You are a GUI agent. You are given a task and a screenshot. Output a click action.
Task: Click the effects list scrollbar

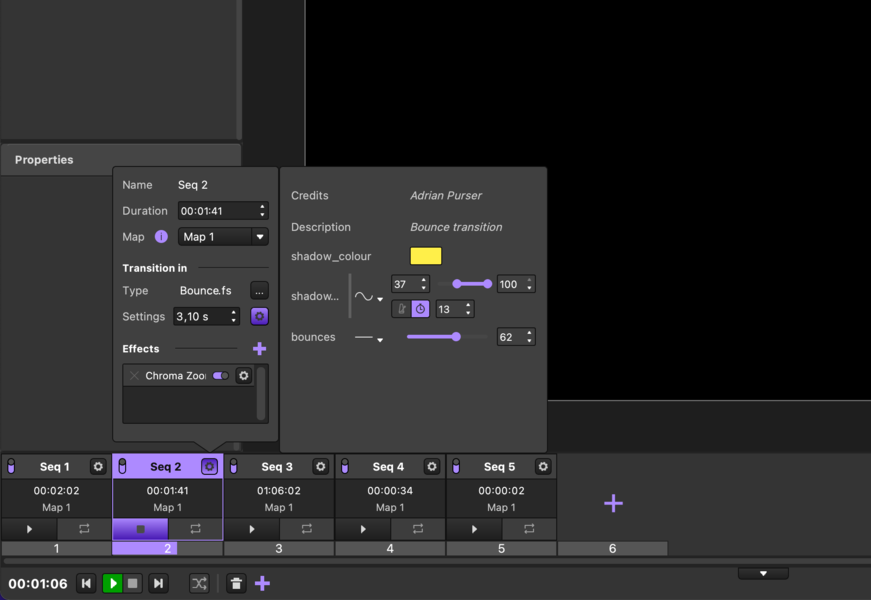(261, 393)
